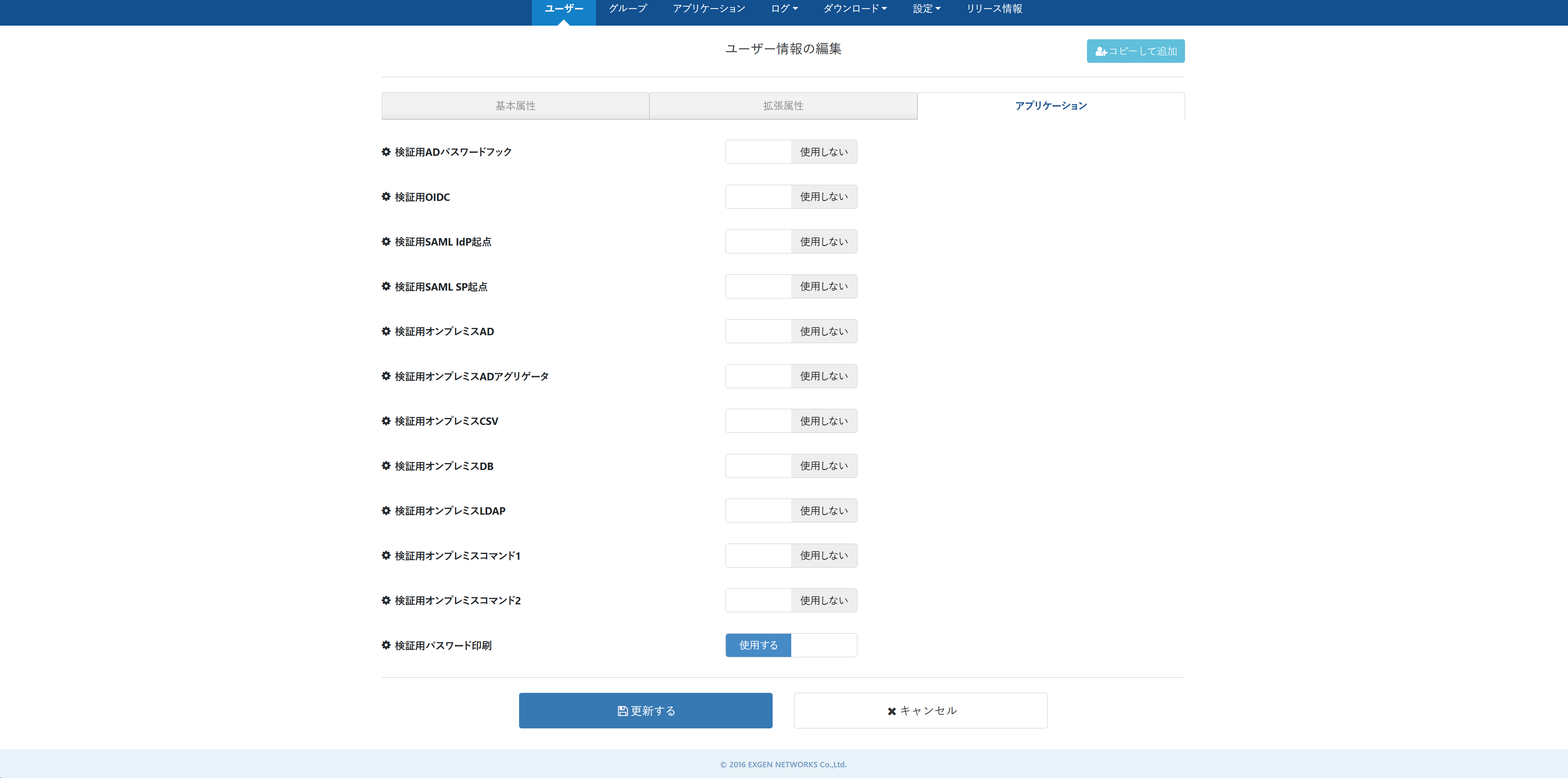The width and height of the screenshot is (1568, 778).
Task: Click the 更新する button
Action: point(645,711)
